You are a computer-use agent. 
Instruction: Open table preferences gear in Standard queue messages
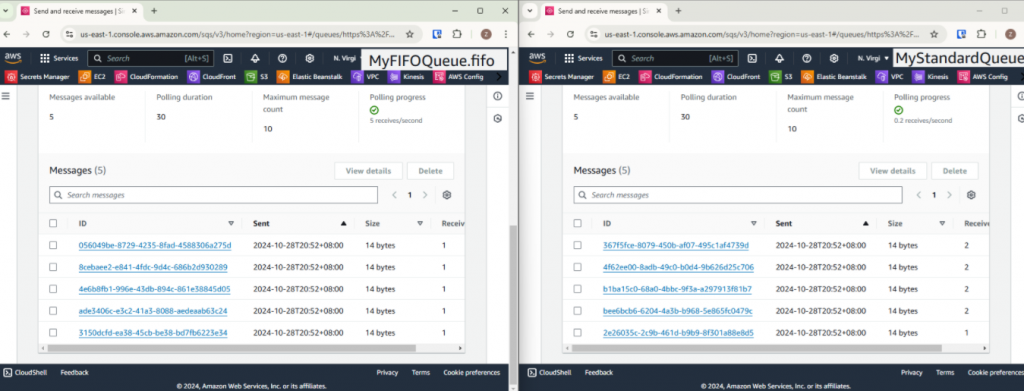(x=971, y=195)
